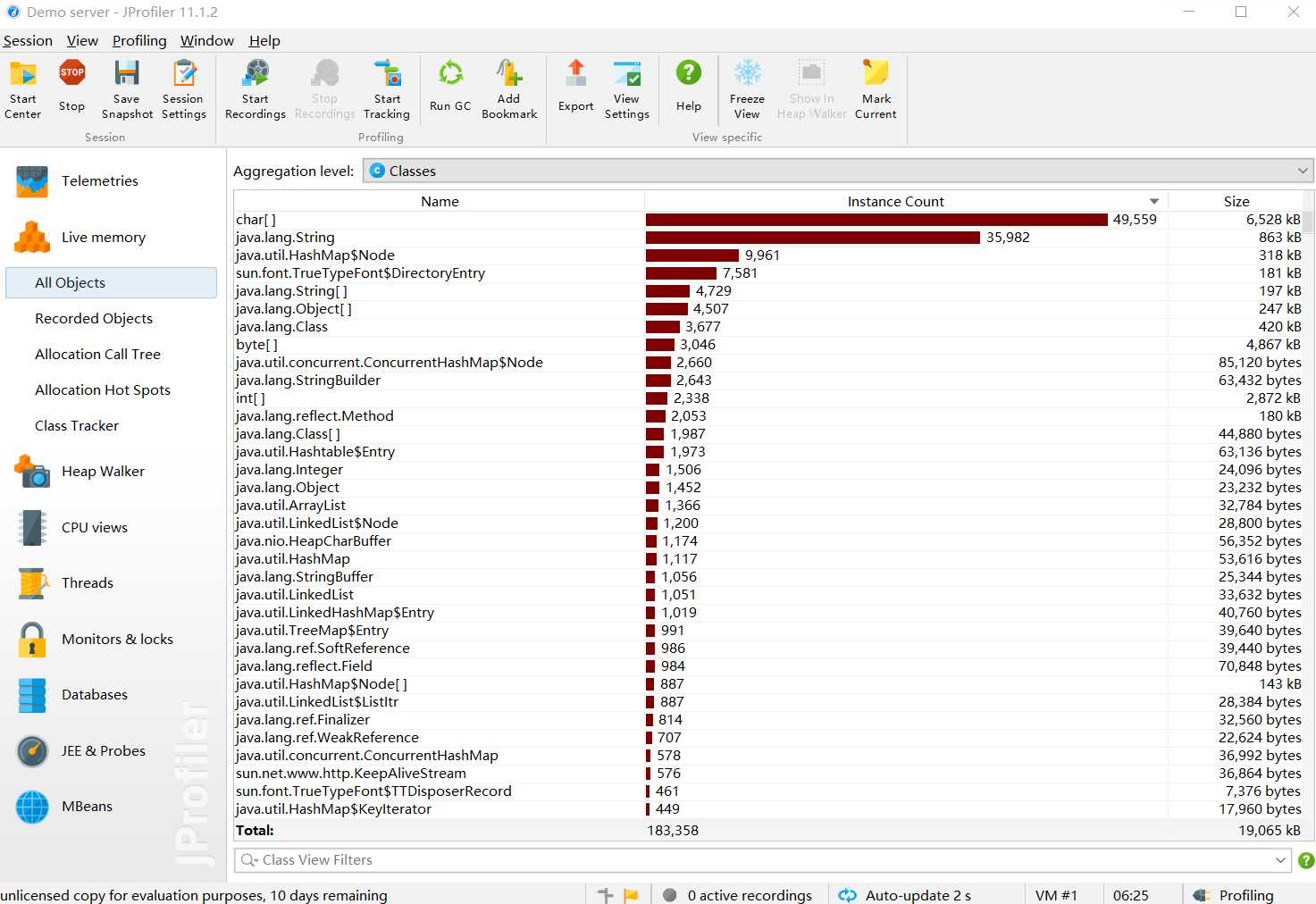The width and height of the screenshot is (1316, 904).
Task: Click the green help icon beside filter
Action: pyautogui.click(x=1305, y=860)
